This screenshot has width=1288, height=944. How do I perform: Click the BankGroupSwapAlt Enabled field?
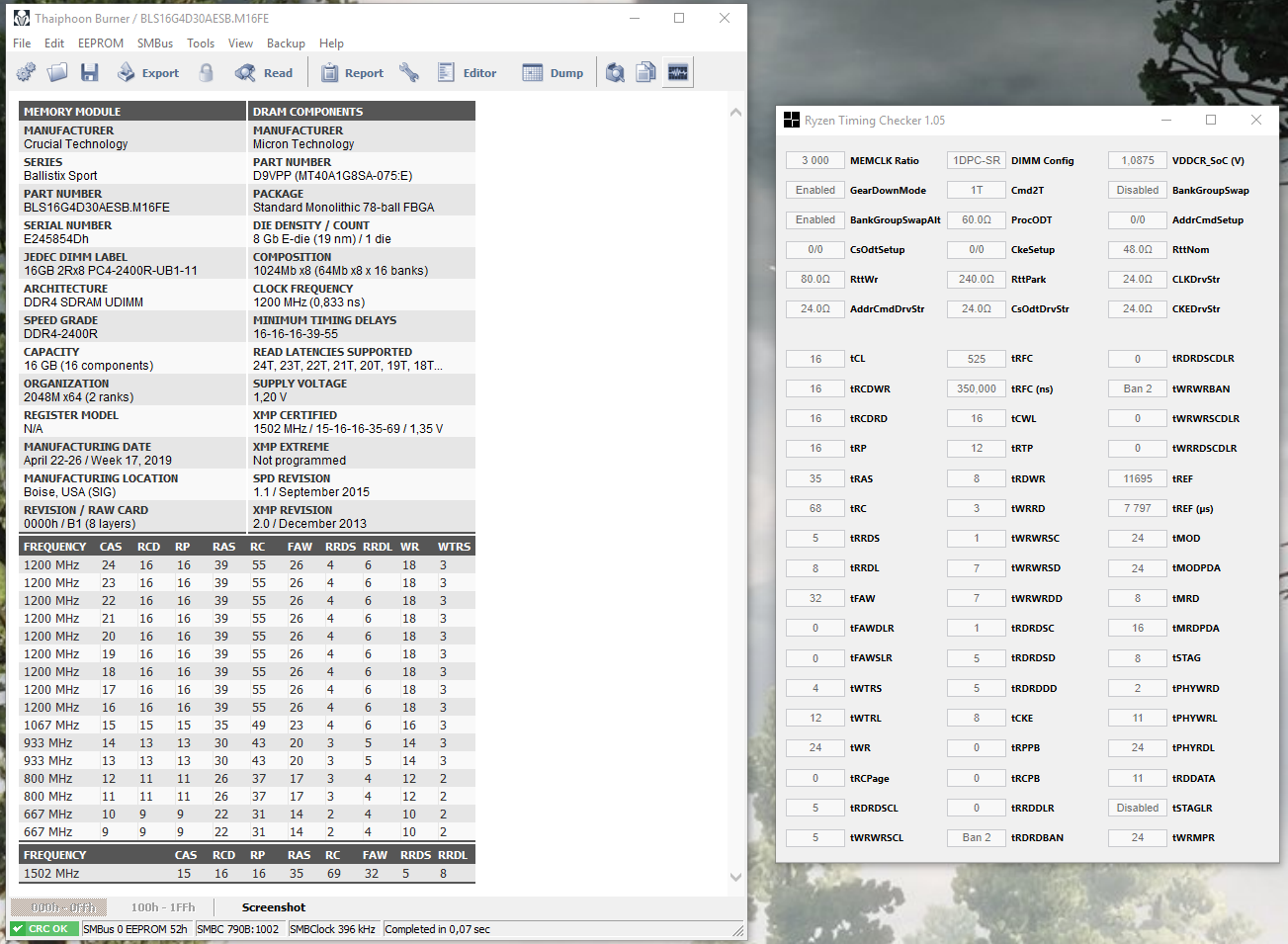click(x=816, y=219)
